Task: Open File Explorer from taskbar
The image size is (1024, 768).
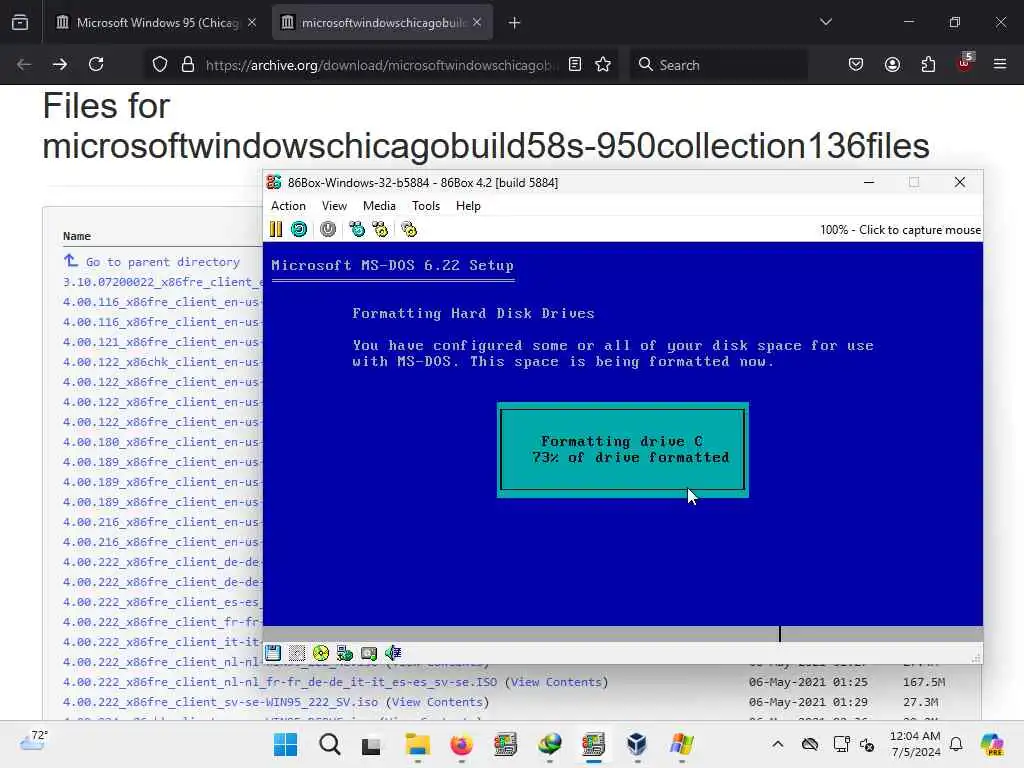Action: pos(418,744)
